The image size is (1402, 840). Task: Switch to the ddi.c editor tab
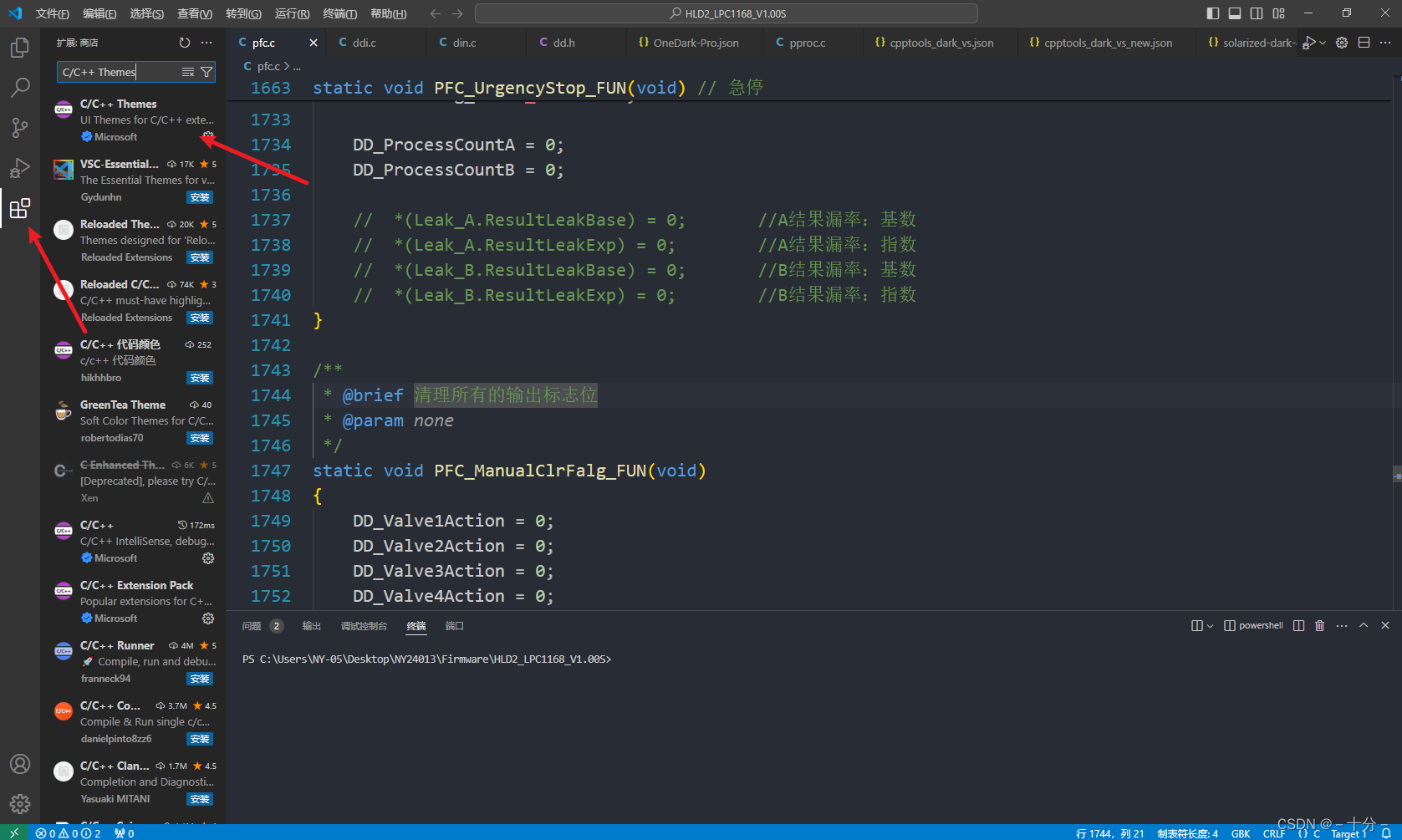377,43
